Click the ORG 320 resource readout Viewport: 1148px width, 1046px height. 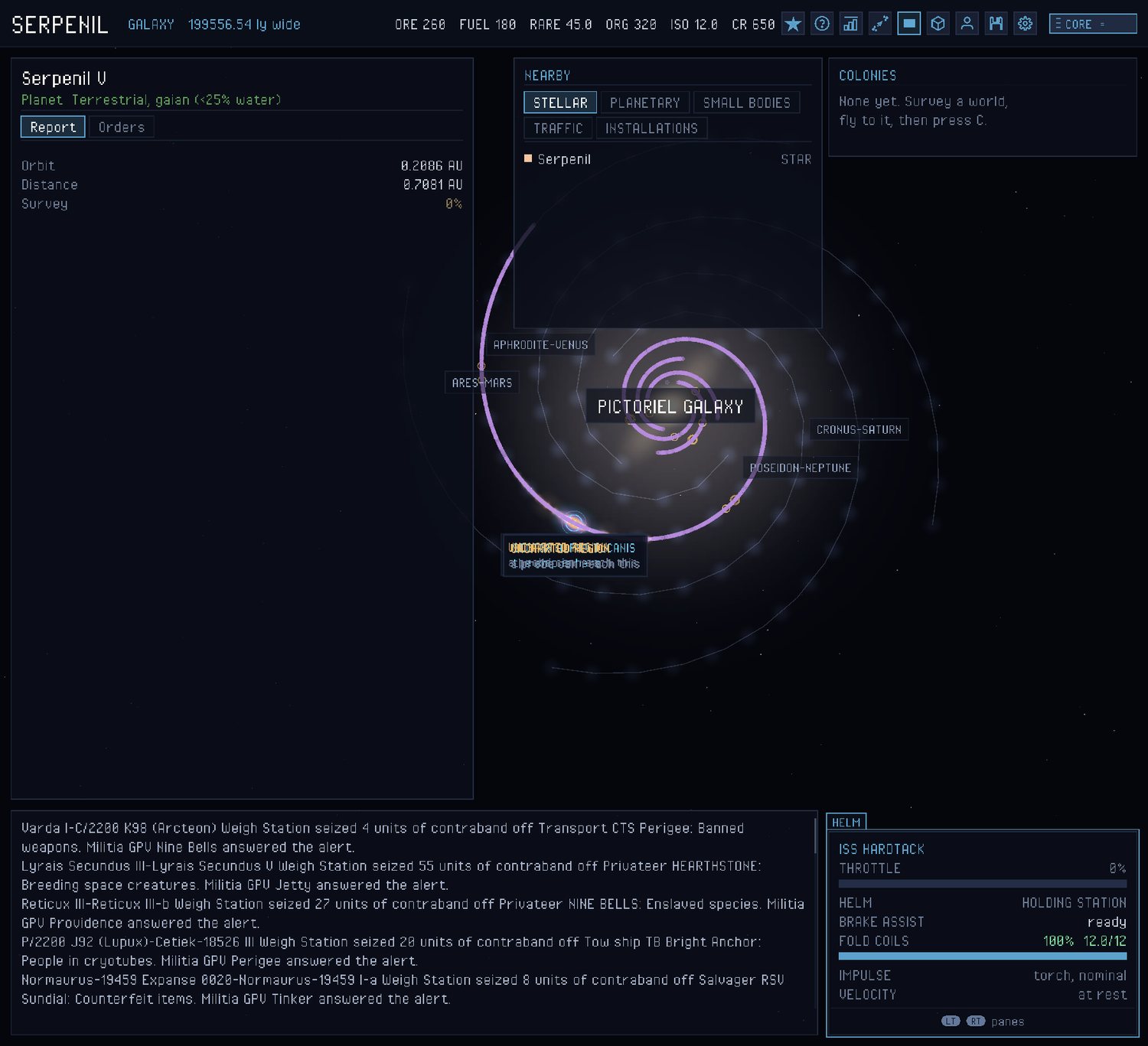point(631,24)
